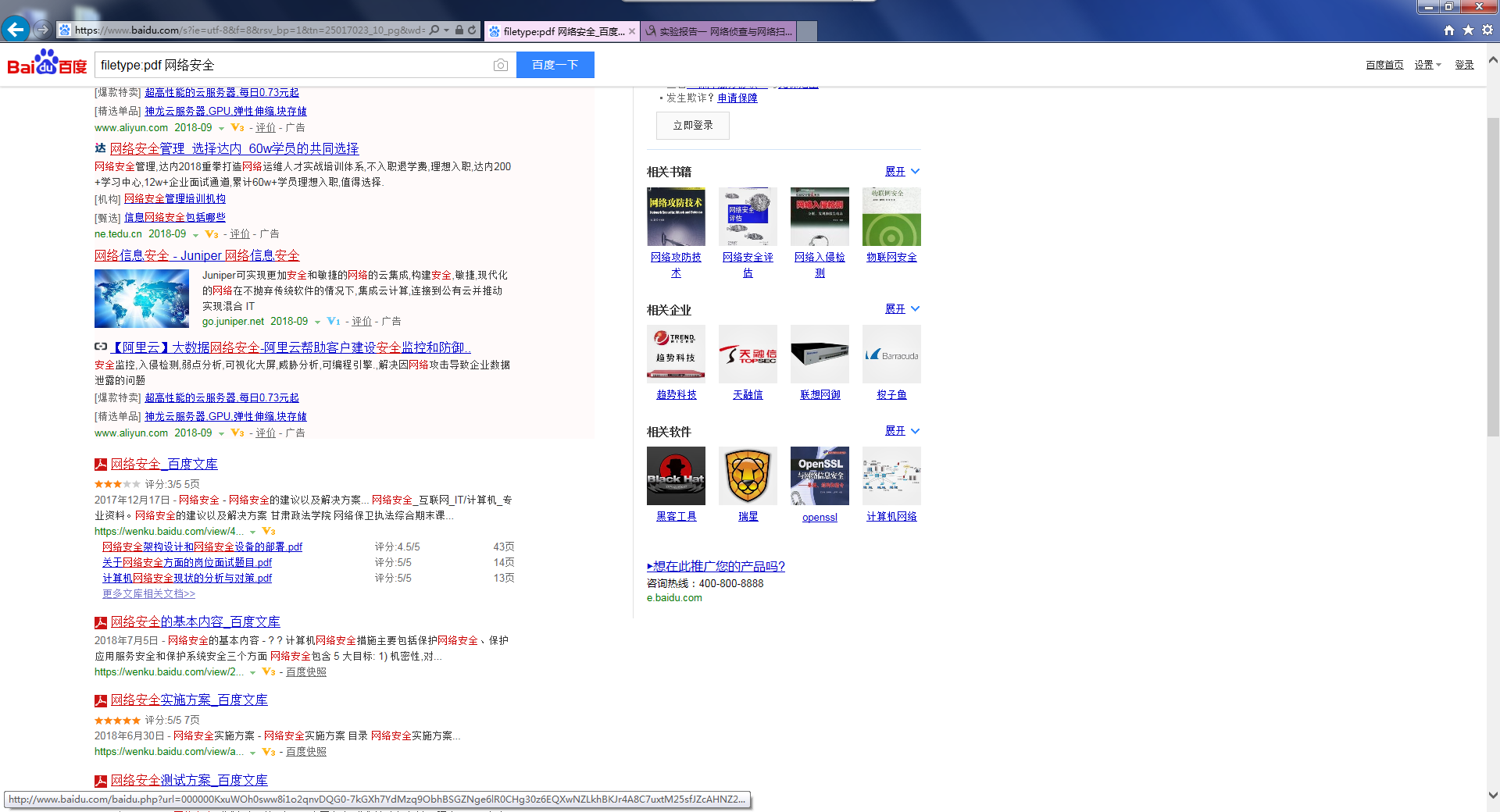1500x812 pixels.
Task: Click the Baidu logo
Action: (x=47, y=63)
